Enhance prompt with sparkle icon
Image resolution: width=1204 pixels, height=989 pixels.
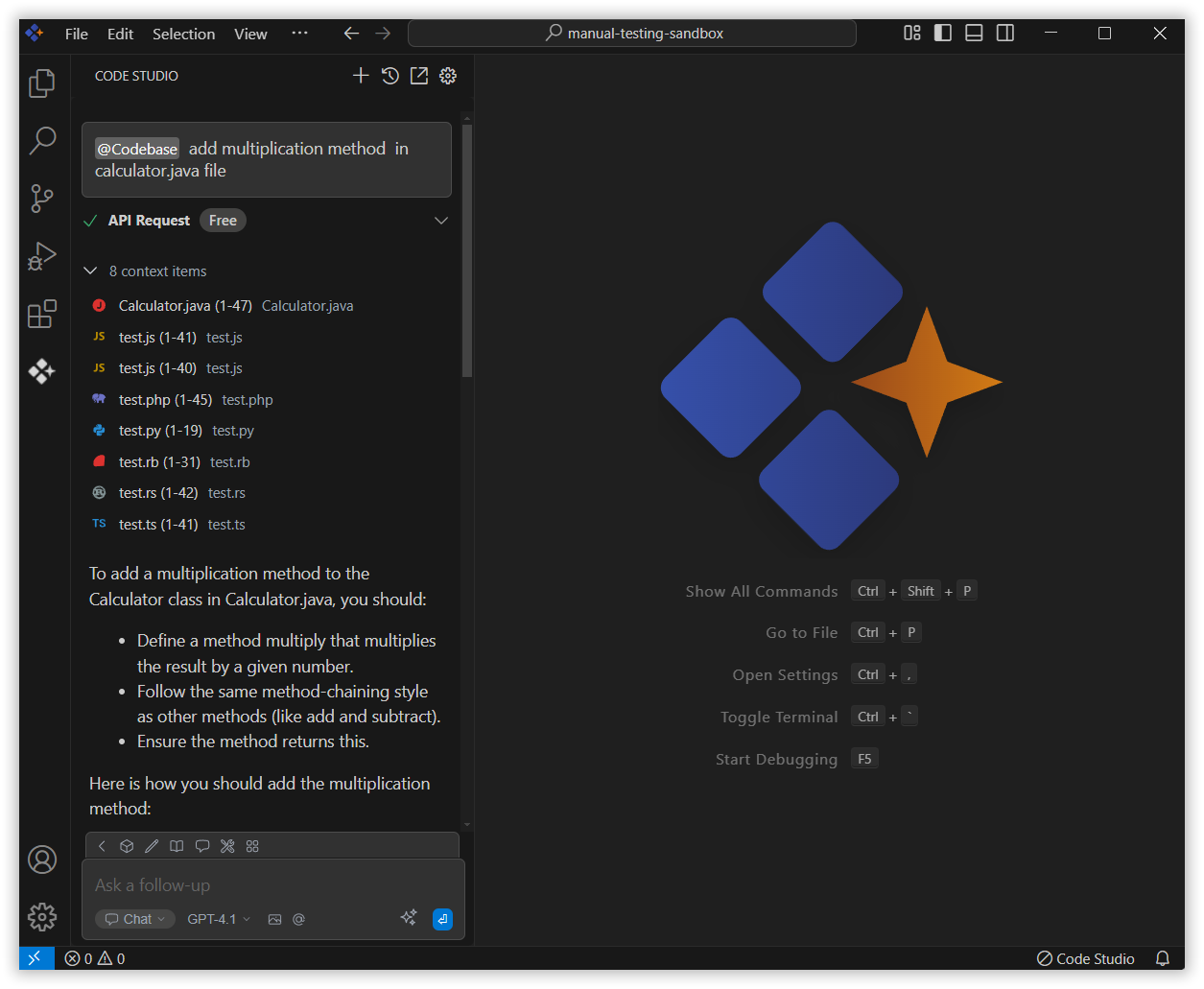point(409,918)
